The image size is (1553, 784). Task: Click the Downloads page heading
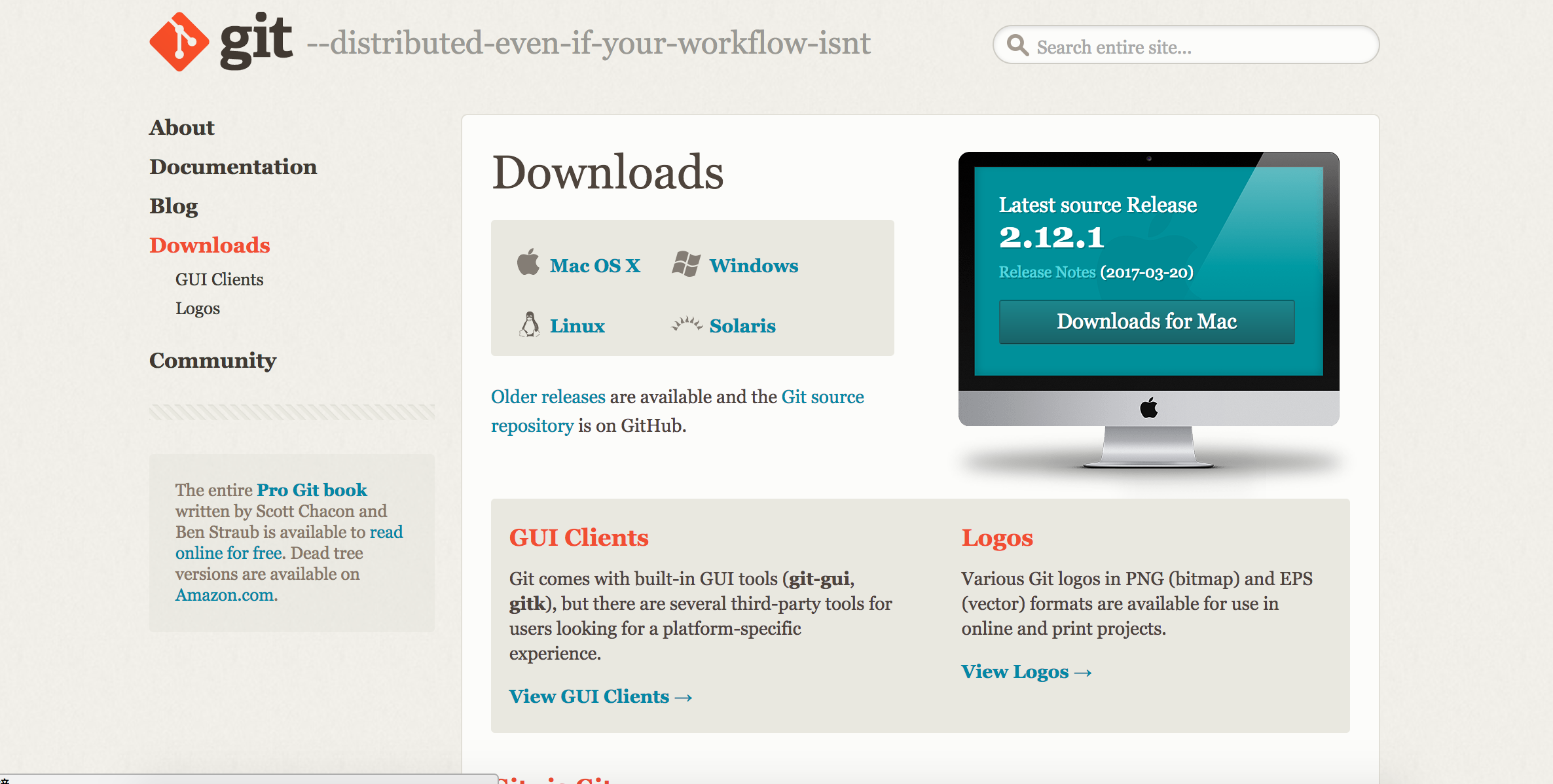coord(608,173)
